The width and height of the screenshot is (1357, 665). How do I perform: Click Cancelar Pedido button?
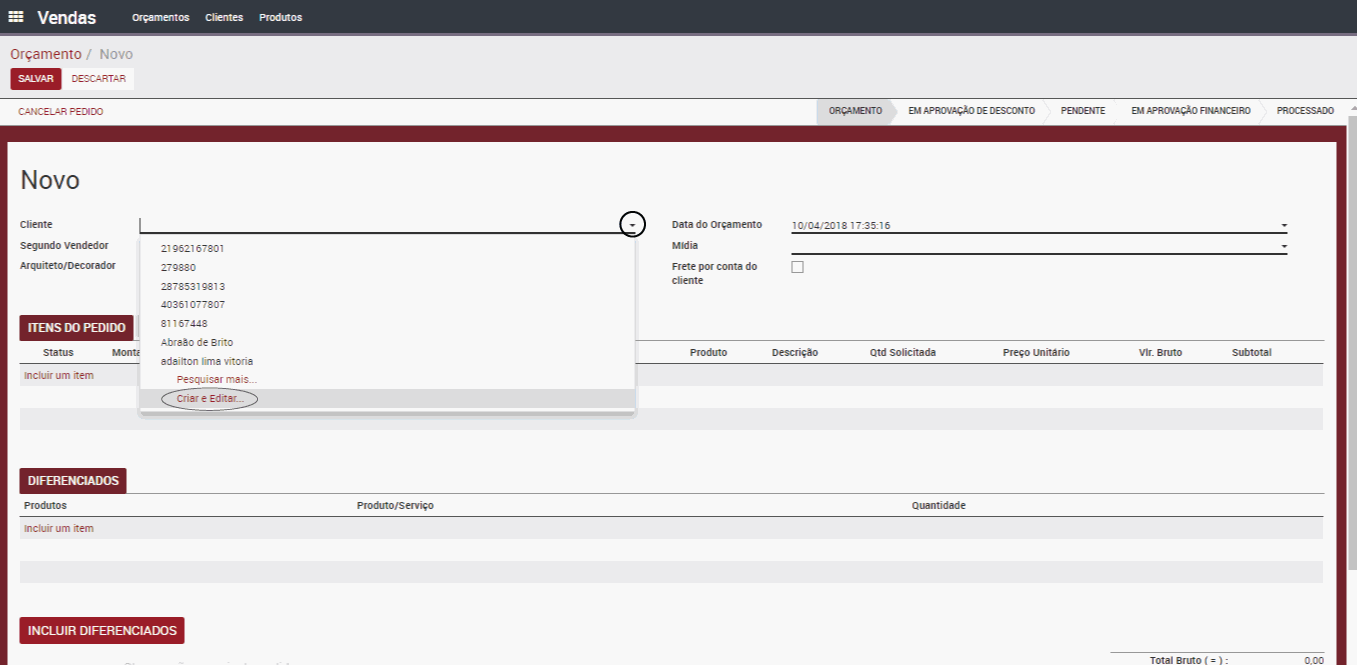coord(61,112)
